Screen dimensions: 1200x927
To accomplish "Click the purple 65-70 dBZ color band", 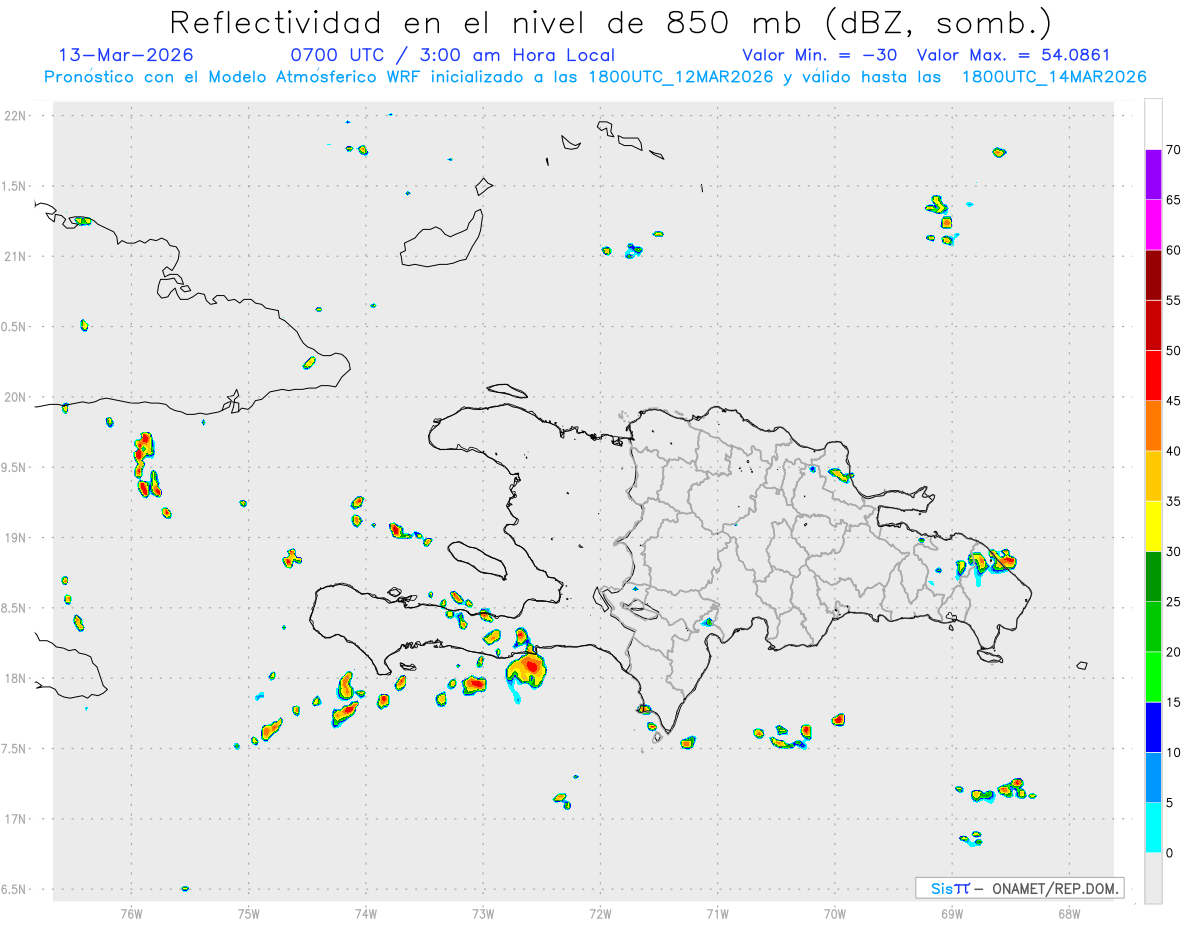I will (x=1153, y=175).
